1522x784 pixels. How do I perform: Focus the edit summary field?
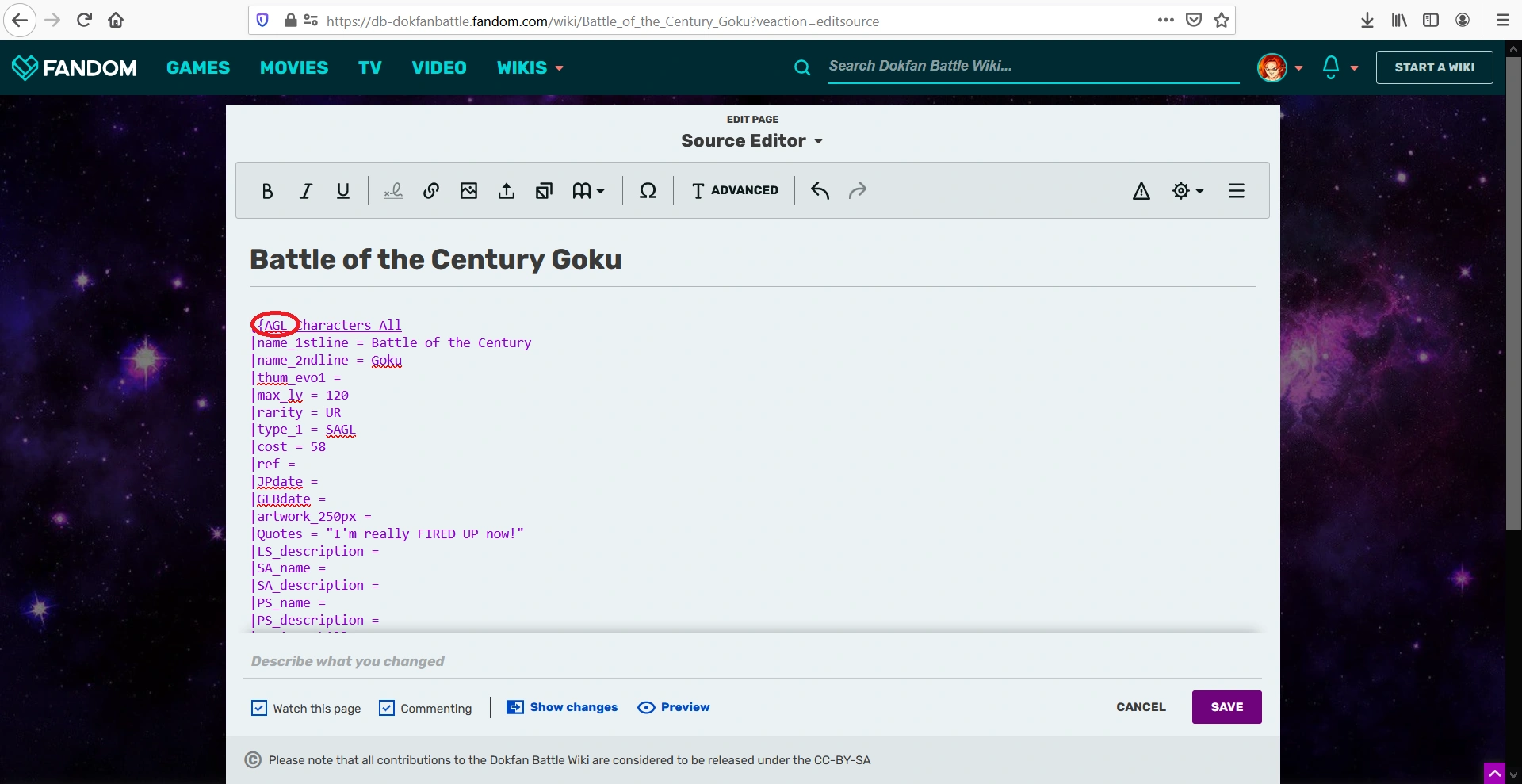pos(752,661)
